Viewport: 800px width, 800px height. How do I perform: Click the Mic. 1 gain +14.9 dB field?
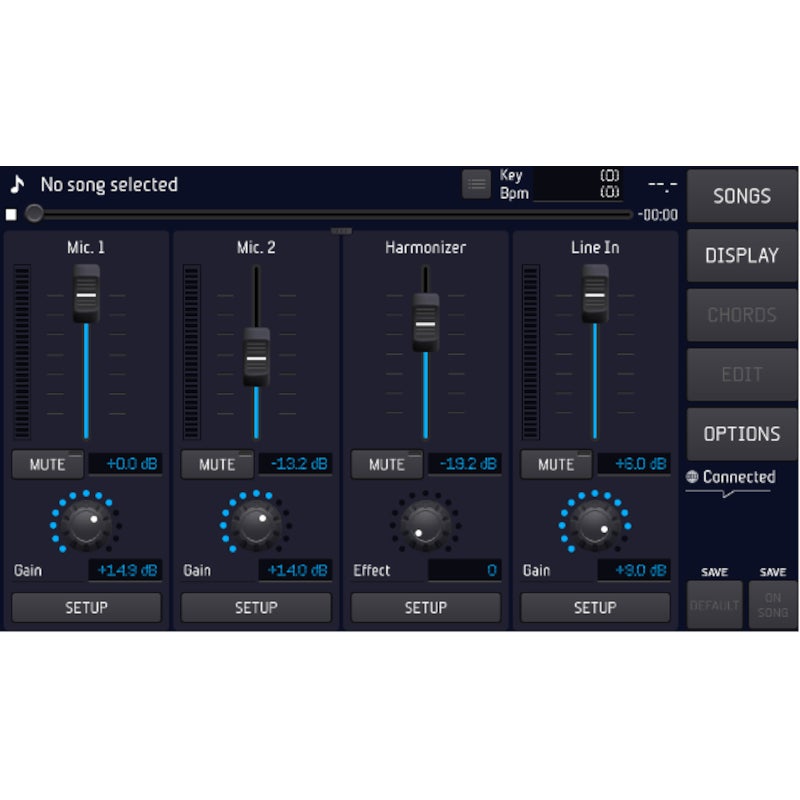click(126, 570)
